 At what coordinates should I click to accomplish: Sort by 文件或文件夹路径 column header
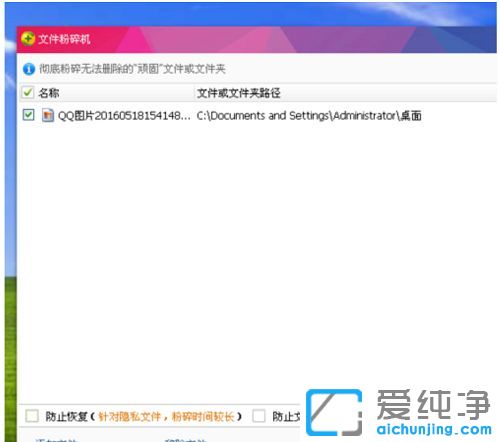239,93
